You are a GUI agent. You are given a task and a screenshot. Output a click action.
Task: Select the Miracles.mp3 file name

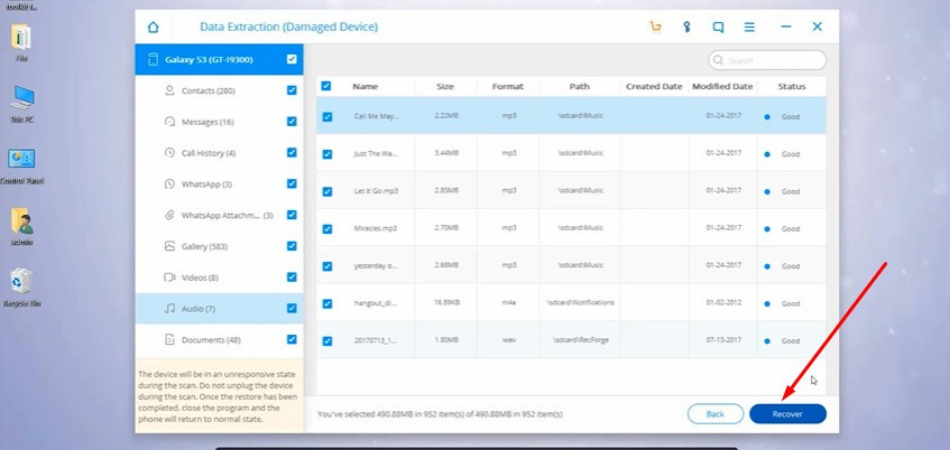(376, 228)
